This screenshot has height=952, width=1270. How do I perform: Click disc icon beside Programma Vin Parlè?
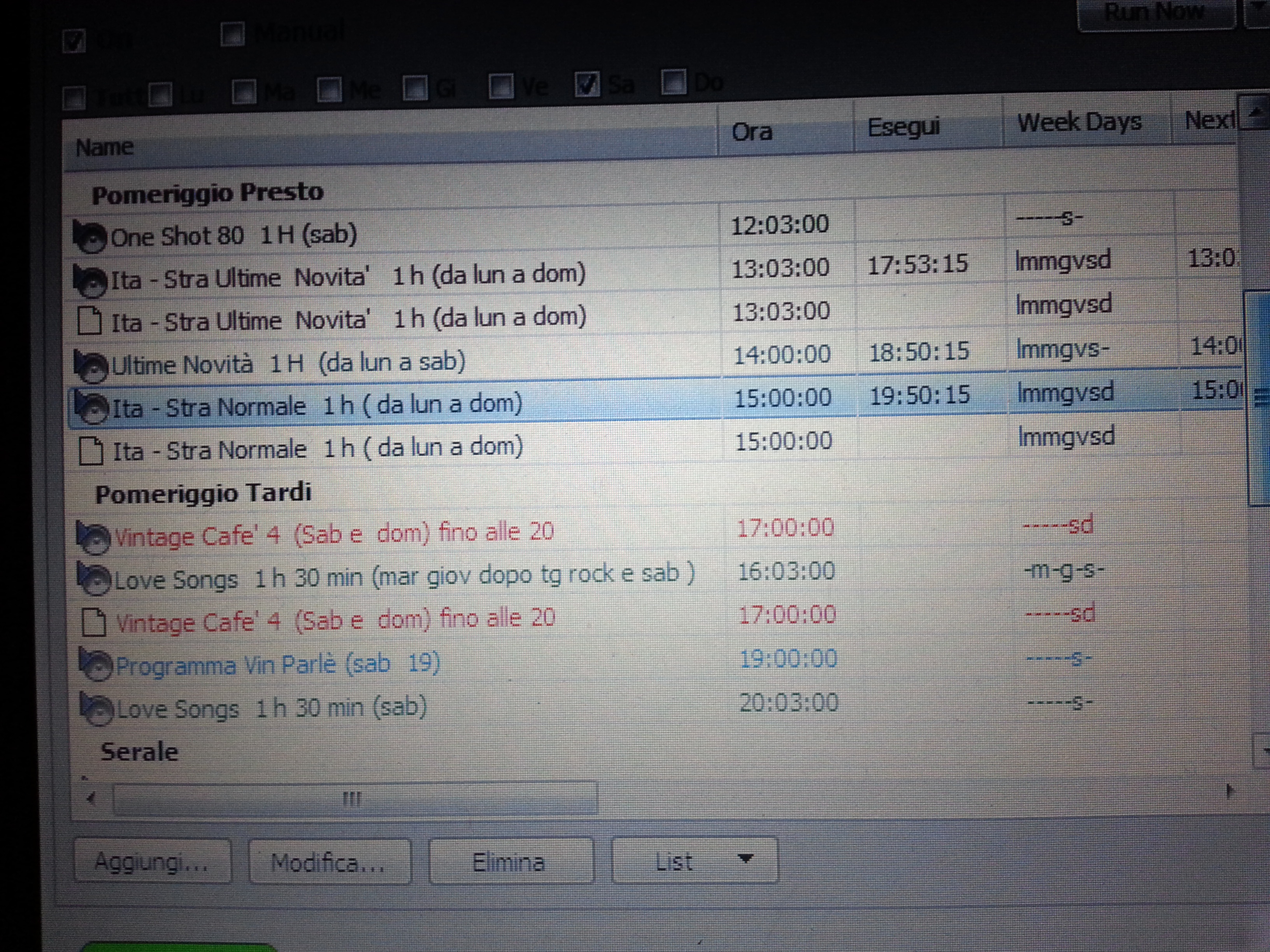point(95,665)
